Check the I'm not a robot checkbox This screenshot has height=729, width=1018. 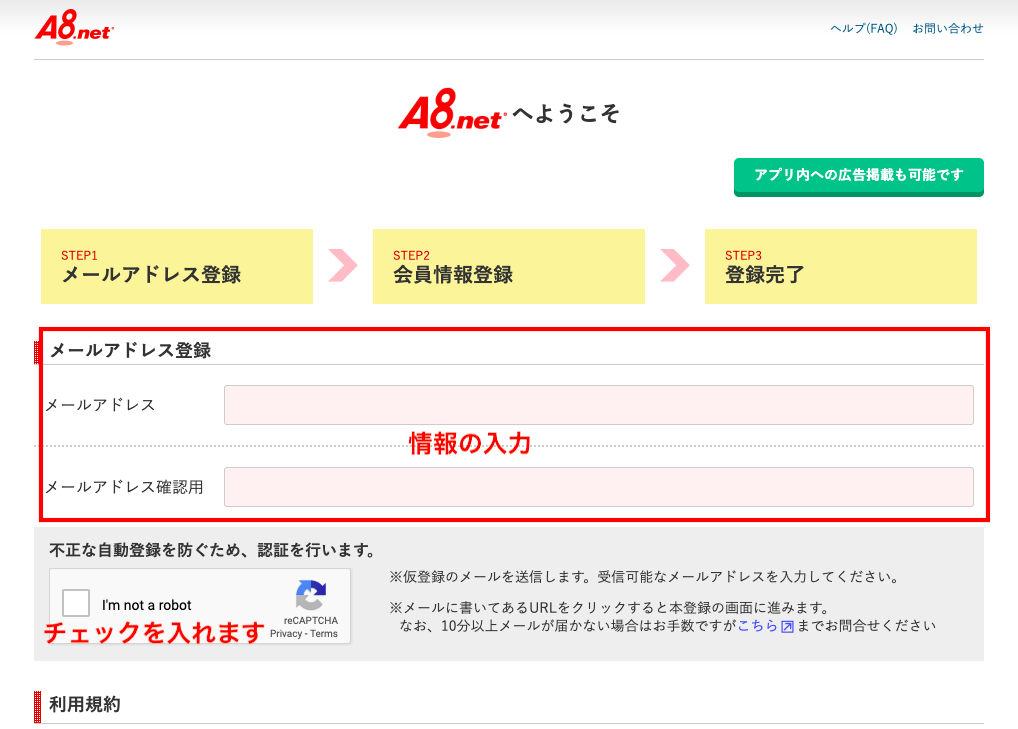(x=76, y=602)
